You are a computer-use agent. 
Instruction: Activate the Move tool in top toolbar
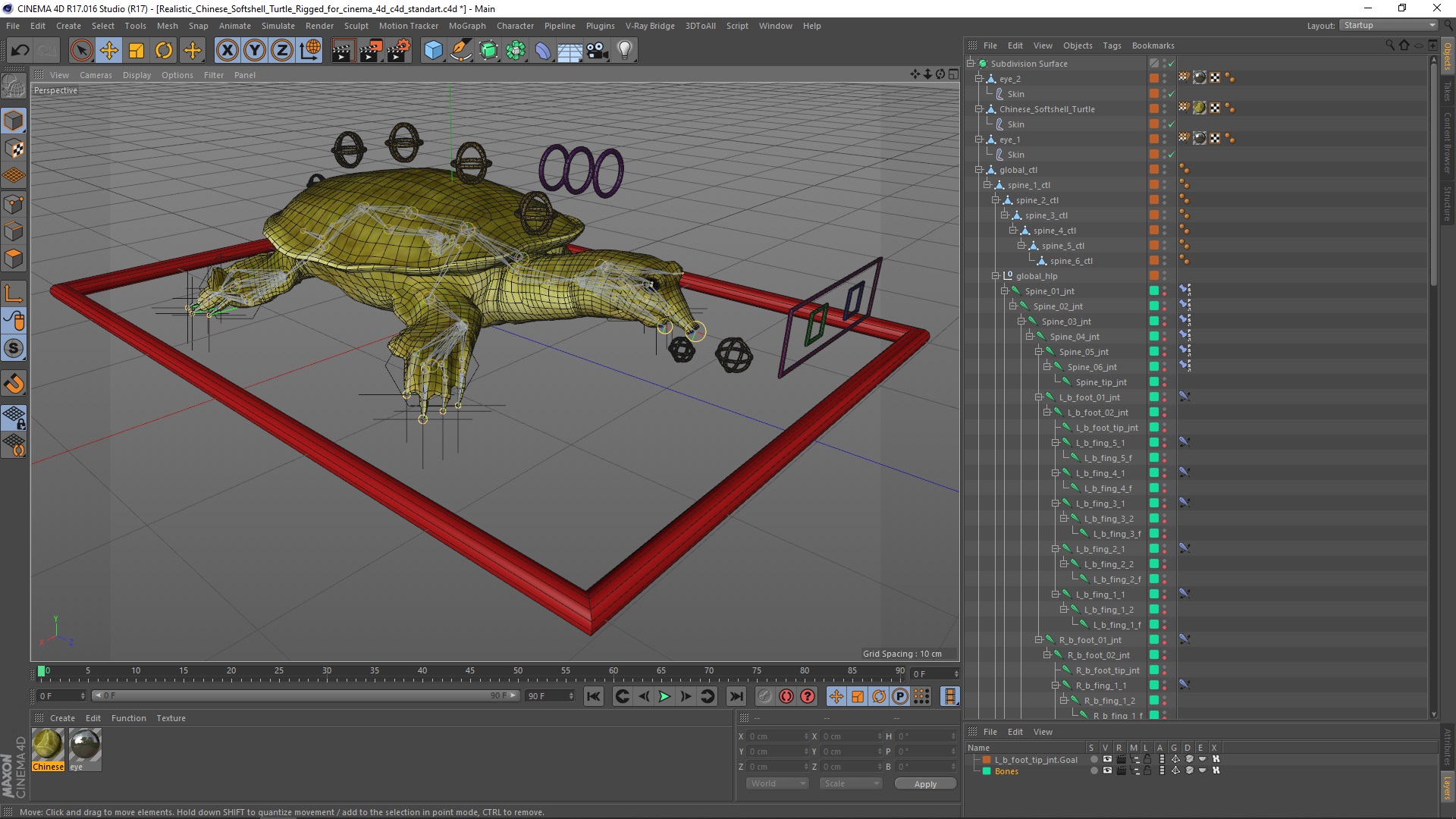(x=109, y=51)
